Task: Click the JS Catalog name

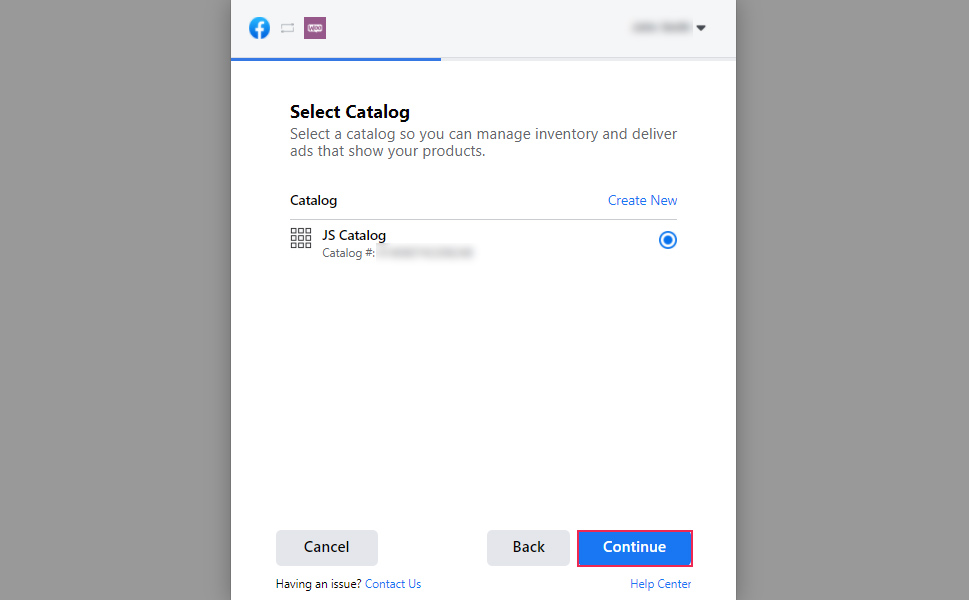Action: 353,235
